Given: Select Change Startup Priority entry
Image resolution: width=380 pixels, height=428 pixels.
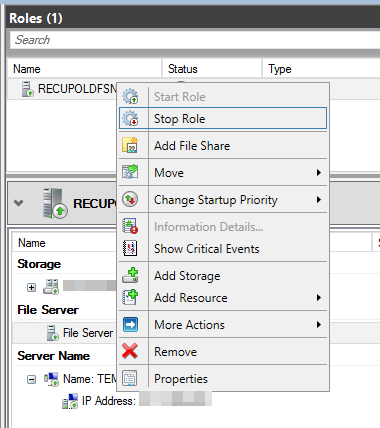Looking at the screenshot, I should [x=223, y=200].
